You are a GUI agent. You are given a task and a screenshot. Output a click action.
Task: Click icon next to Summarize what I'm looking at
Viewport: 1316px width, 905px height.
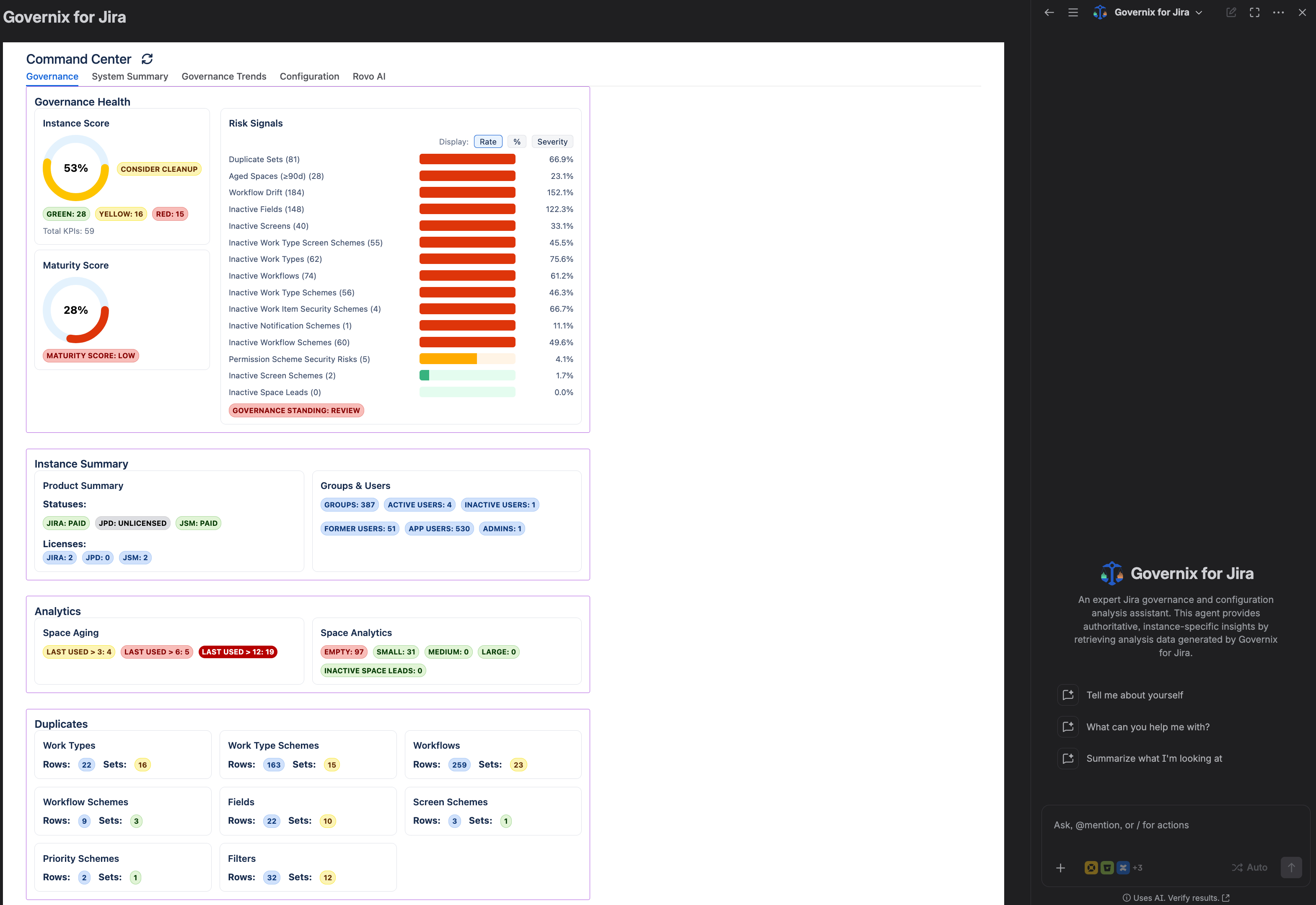tap(1067, 758)
